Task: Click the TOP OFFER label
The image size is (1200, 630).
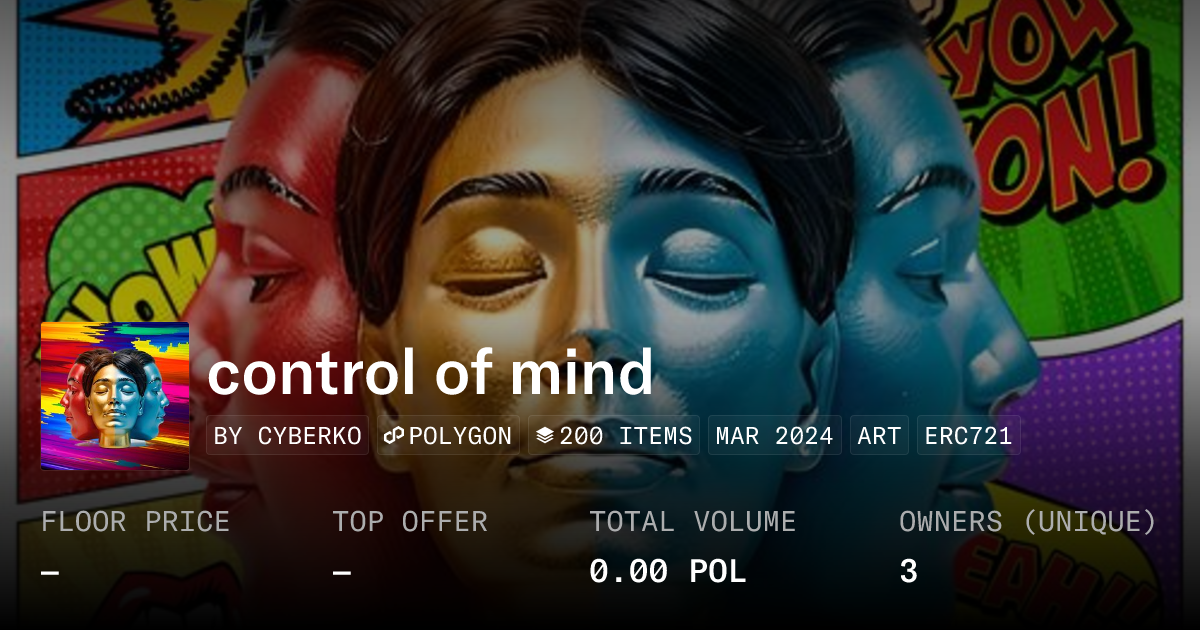Action: tap(410, 522)
